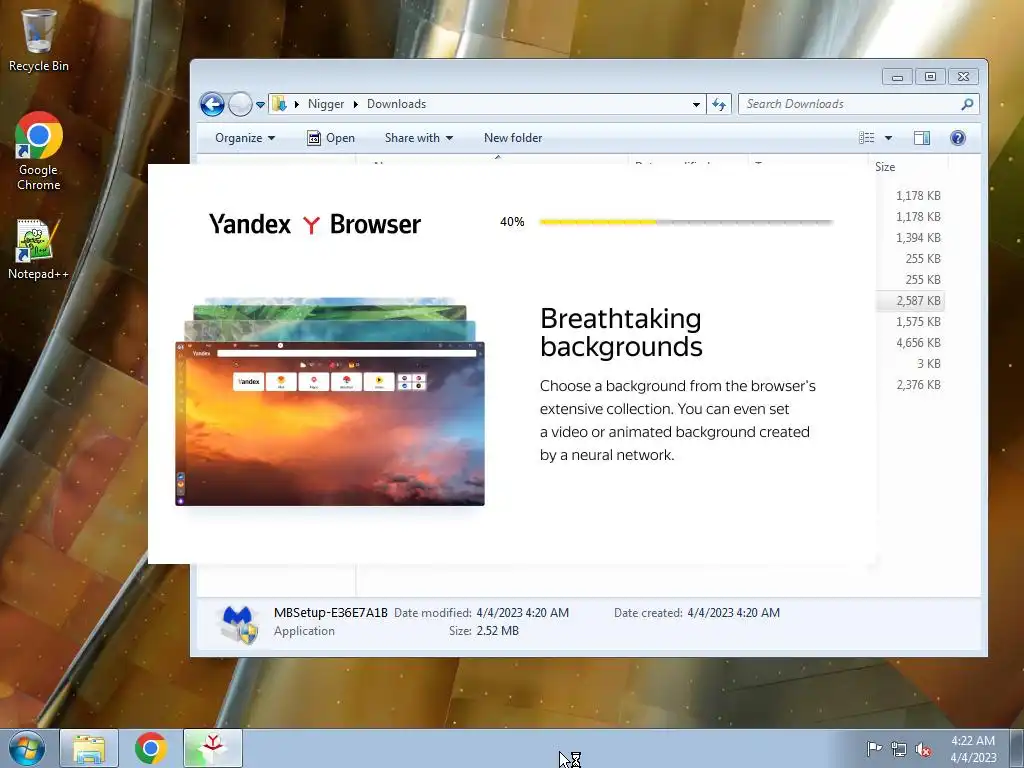The image size is (1024, 768).
Task: Open the Share with menu
Action: (419, 138)
